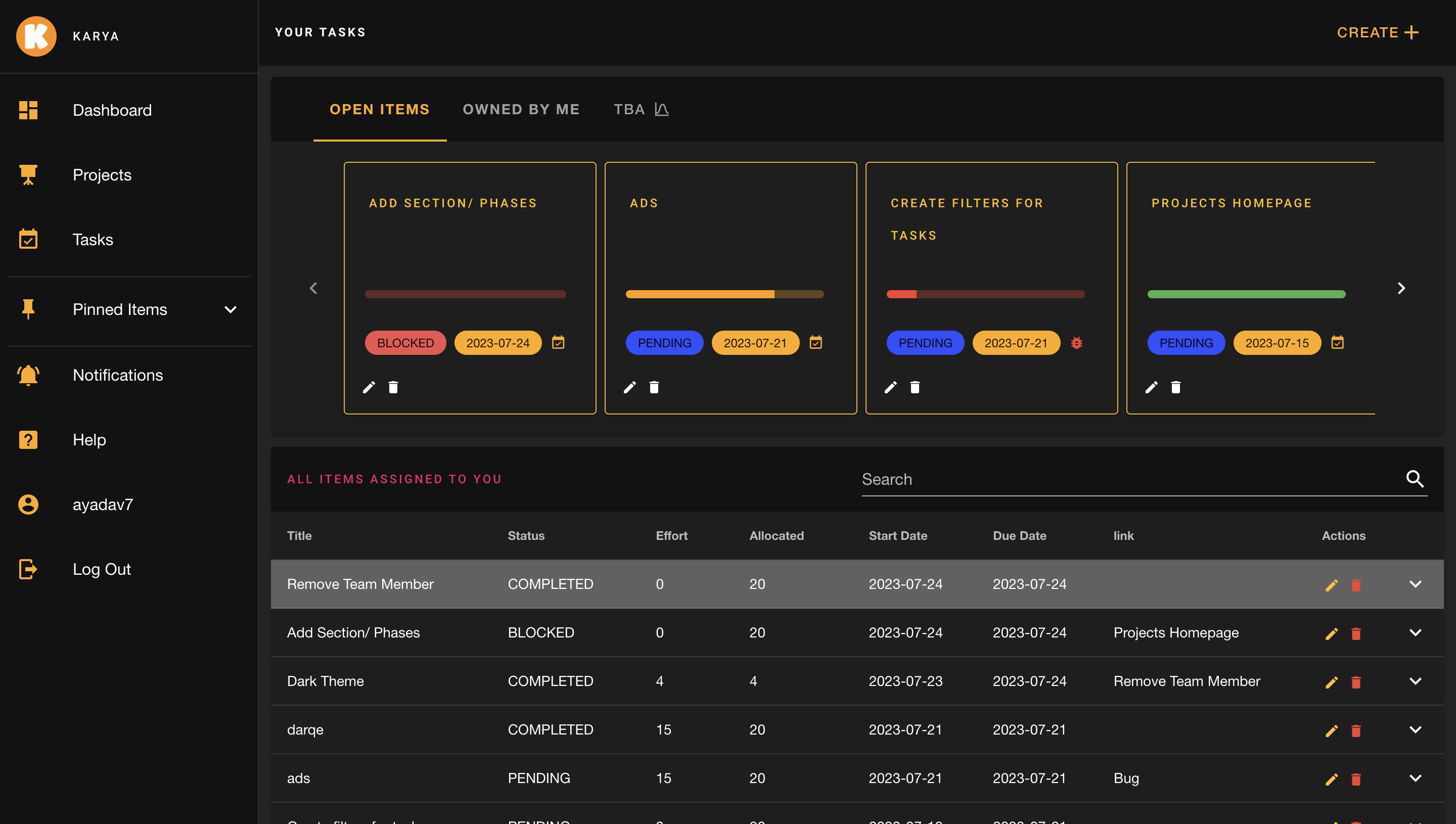Image resolution: width=1456 pixels, height=824 pixels.
Task: Click the search magnifier icon
Action: tap(1415, 479)
